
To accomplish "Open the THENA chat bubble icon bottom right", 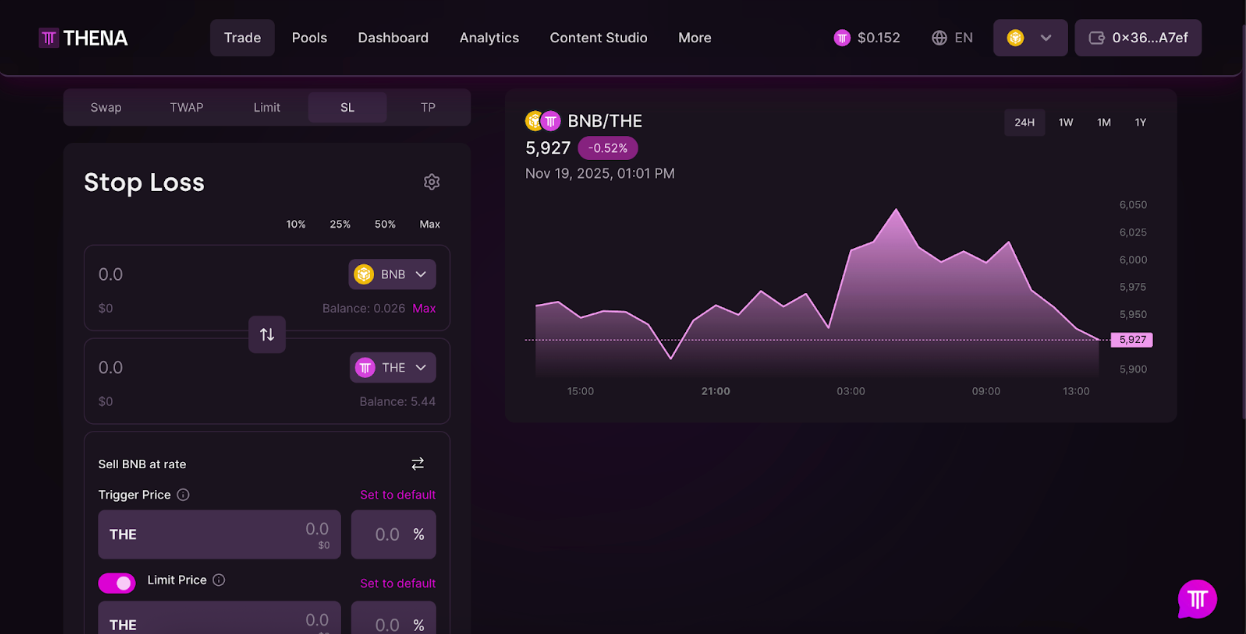I will (x=1197, y=598).
